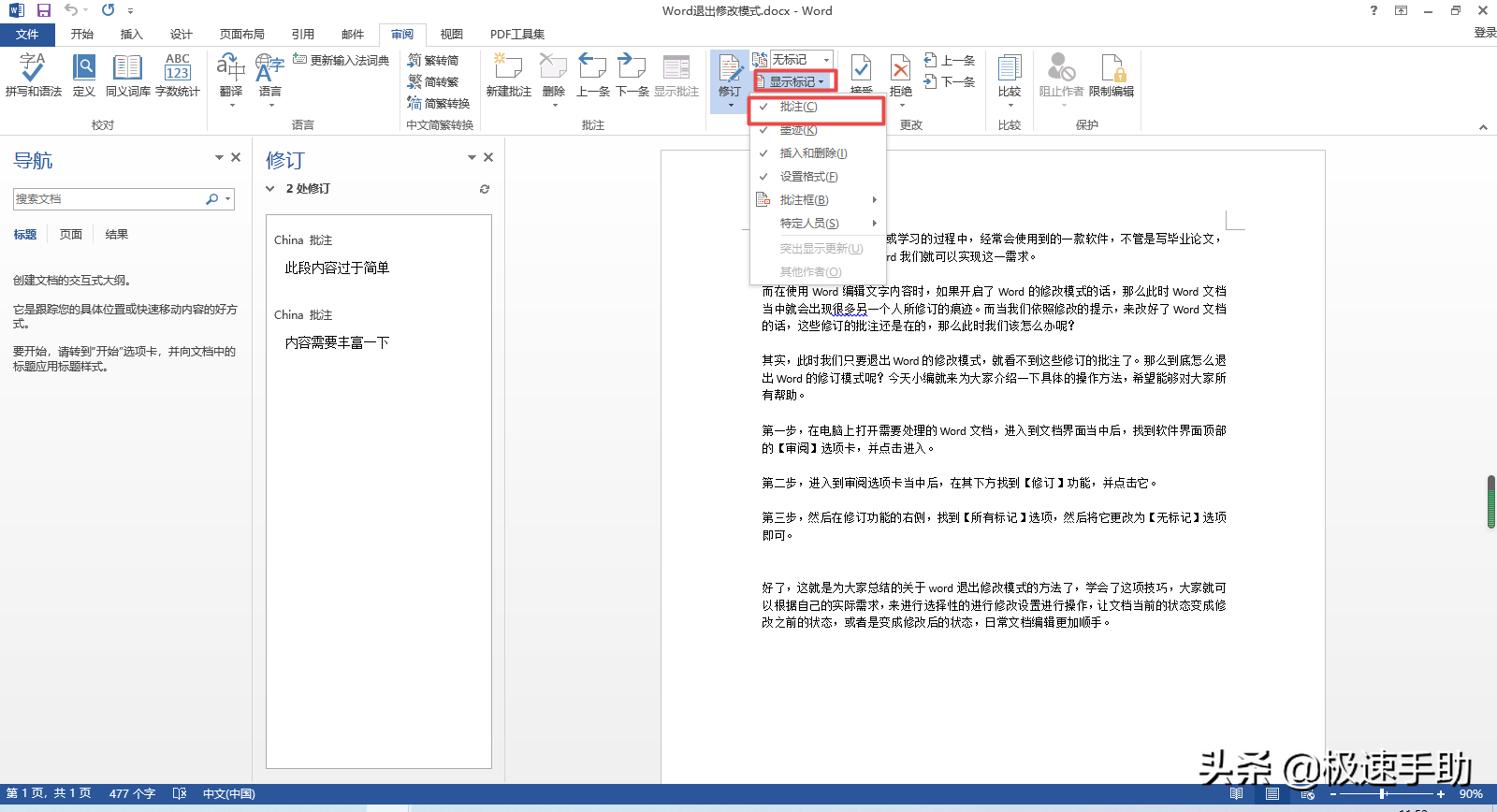Jump to previous change in 更改 group
The height and width of the screenshot is (812, 1497).
[x=950, y=61]
